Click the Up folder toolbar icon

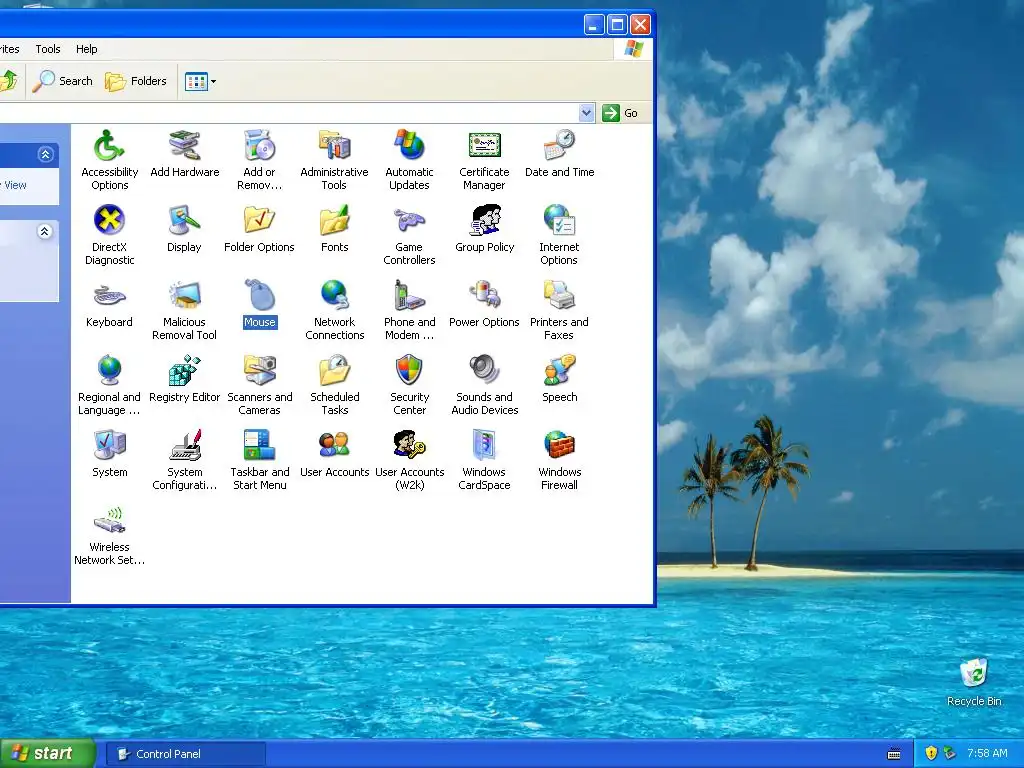pos(9,81)
